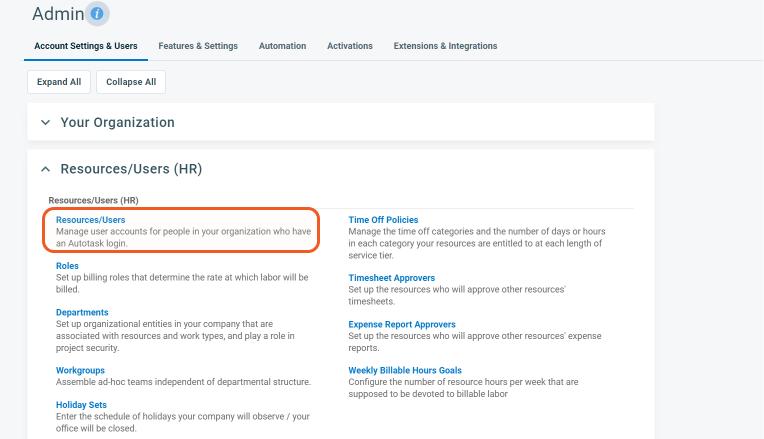Click description 'approve other resources' timesheets'
The image size is (764, 439).
(x=457, y=295)
